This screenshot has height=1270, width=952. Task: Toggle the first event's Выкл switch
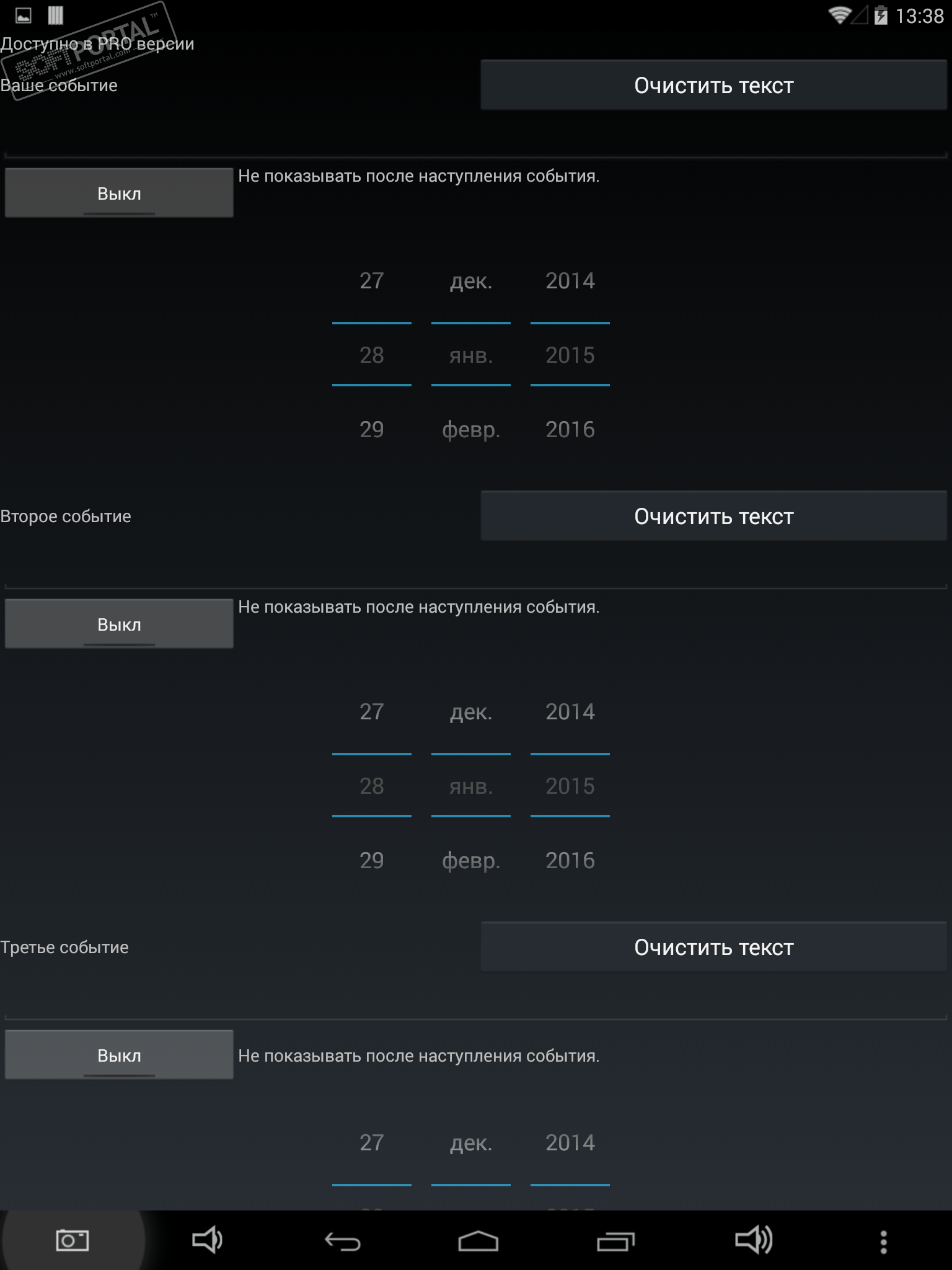click(119, 193)
